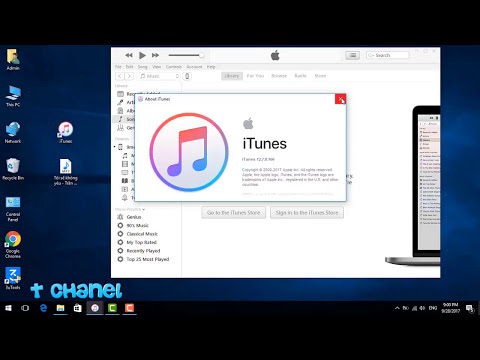Click the Albums sidebar icon
Image resolution: width=480 pixels, height=360 pixels.
click(x=120, y=111)
